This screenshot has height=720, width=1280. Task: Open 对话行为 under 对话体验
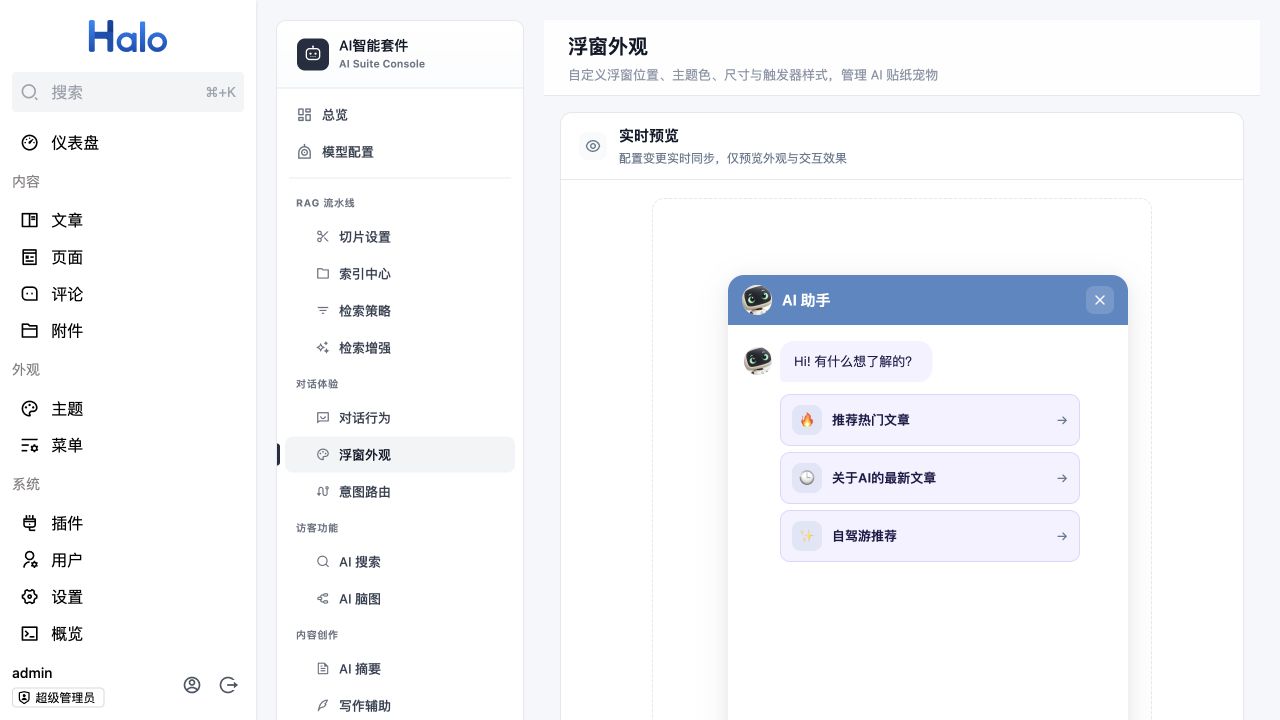click(x=400, y=418)
